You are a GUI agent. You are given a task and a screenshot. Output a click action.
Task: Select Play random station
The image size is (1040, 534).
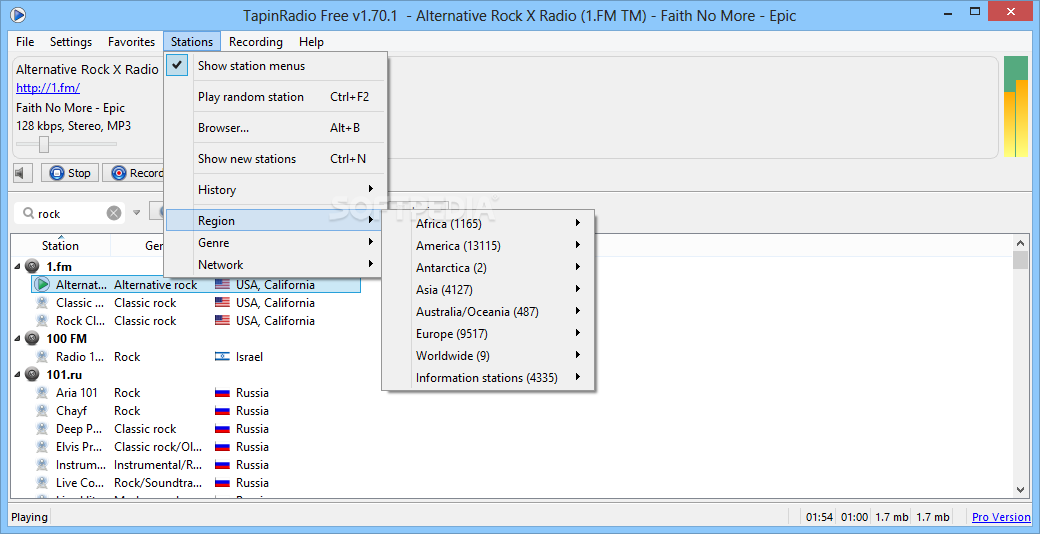tap(275, 97)
